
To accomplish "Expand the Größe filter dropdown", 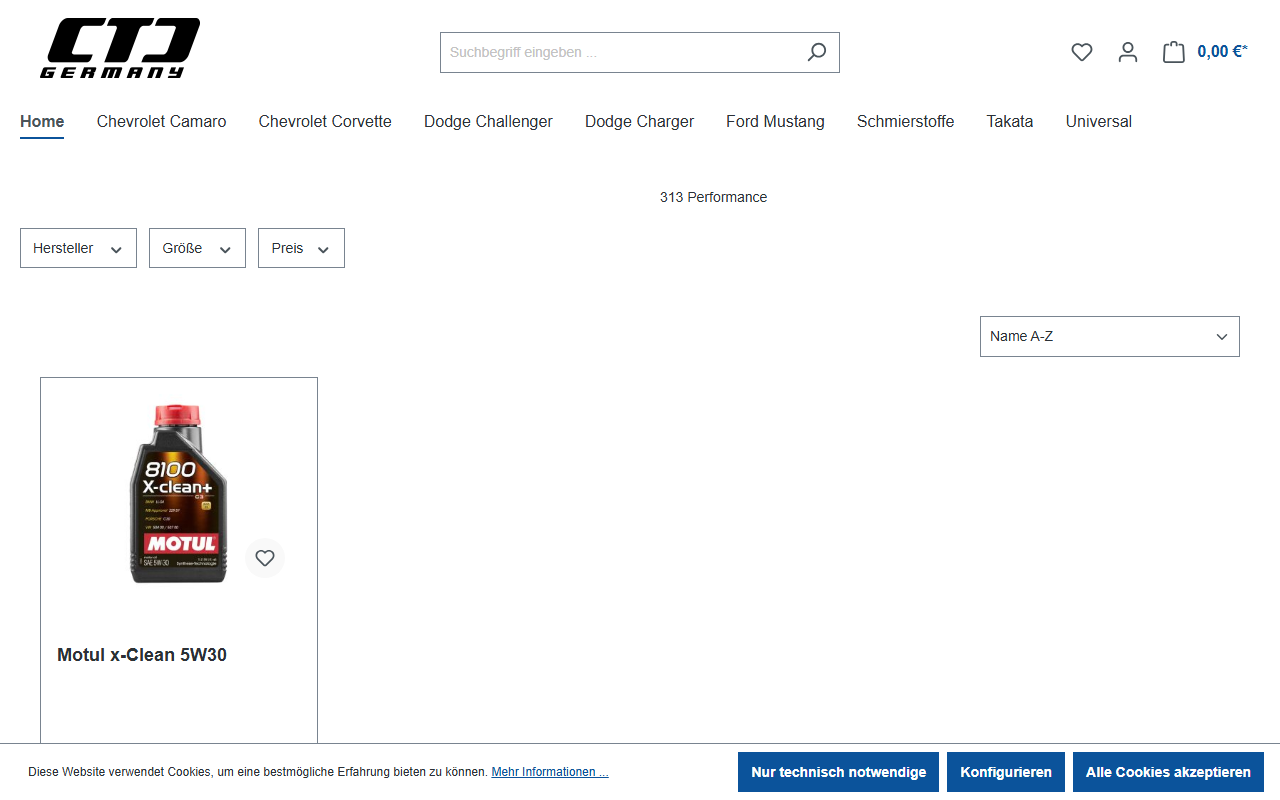I will [197, 248].
